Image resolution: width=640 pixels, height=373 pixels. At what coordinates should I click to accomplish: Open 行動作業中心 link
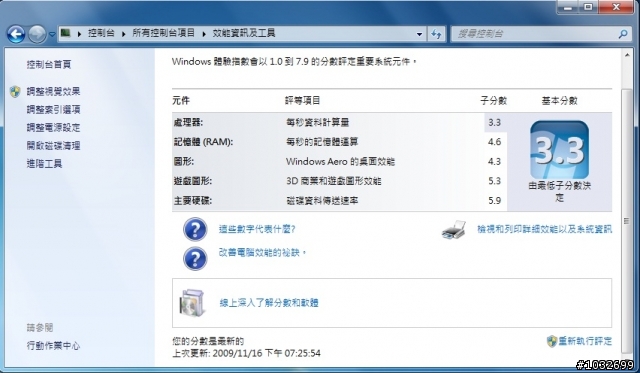53,346
